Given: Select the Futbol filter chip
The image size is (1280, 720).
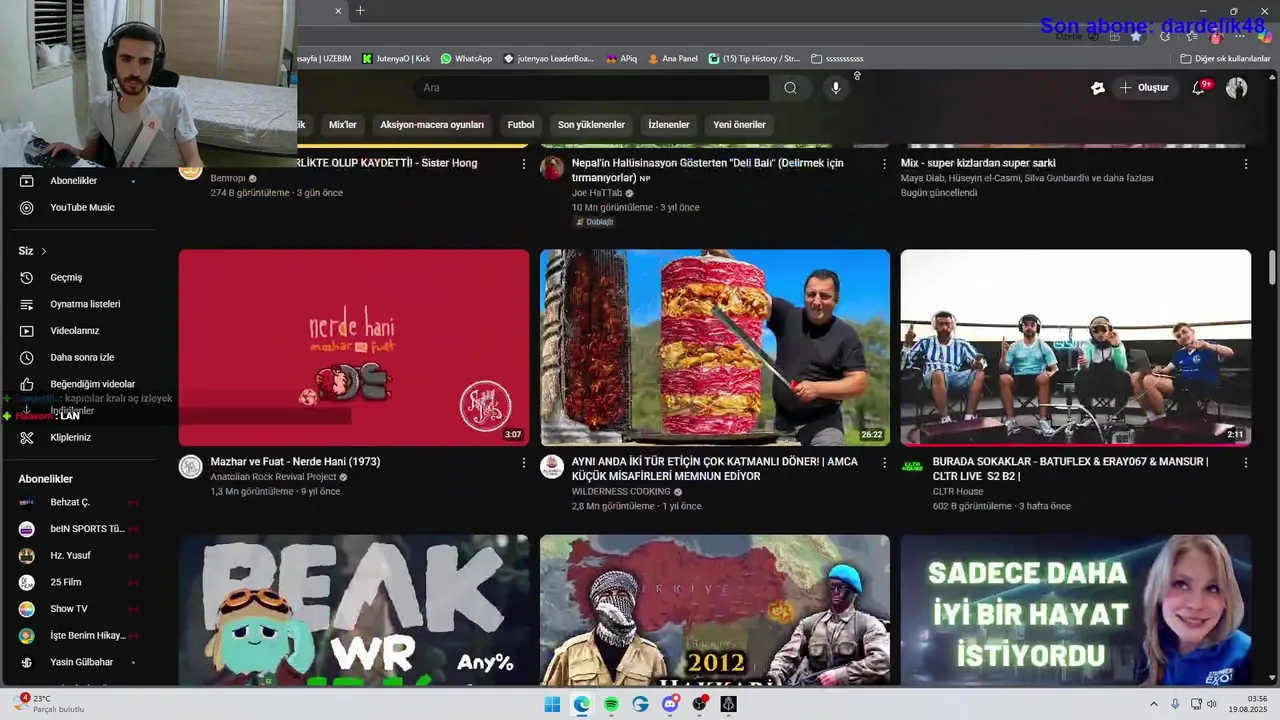Looking at the screenshot, I should (521, 125).
